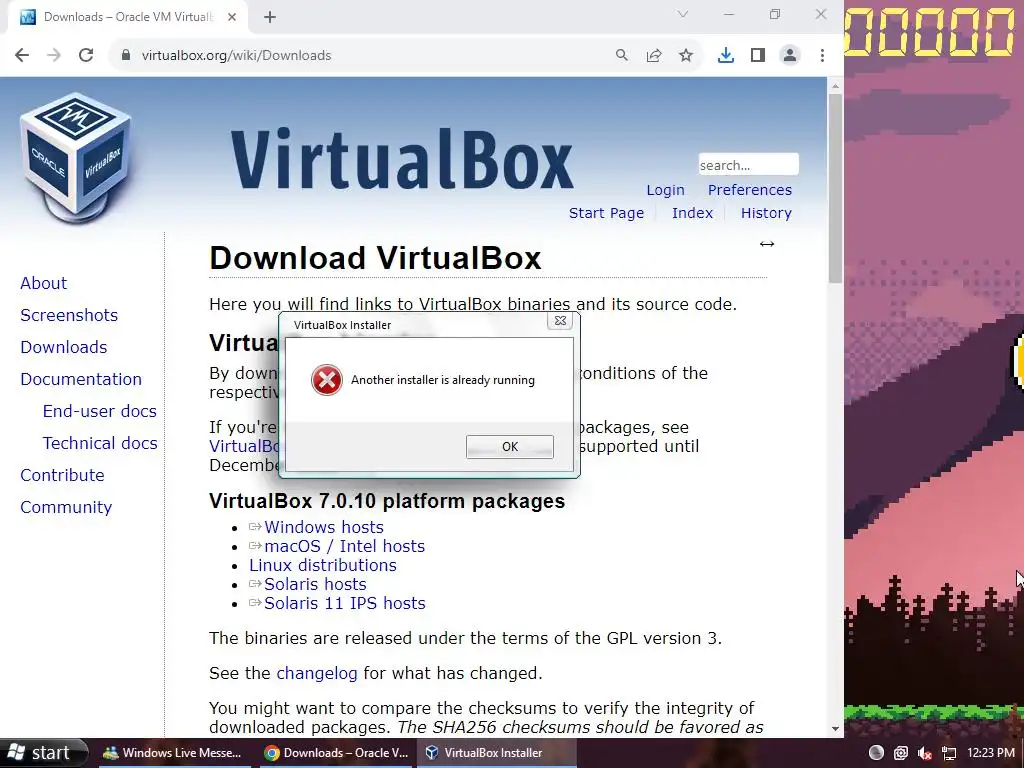Download the Windows hosts package
1024x768 pixels.
(x=323, y=527)
